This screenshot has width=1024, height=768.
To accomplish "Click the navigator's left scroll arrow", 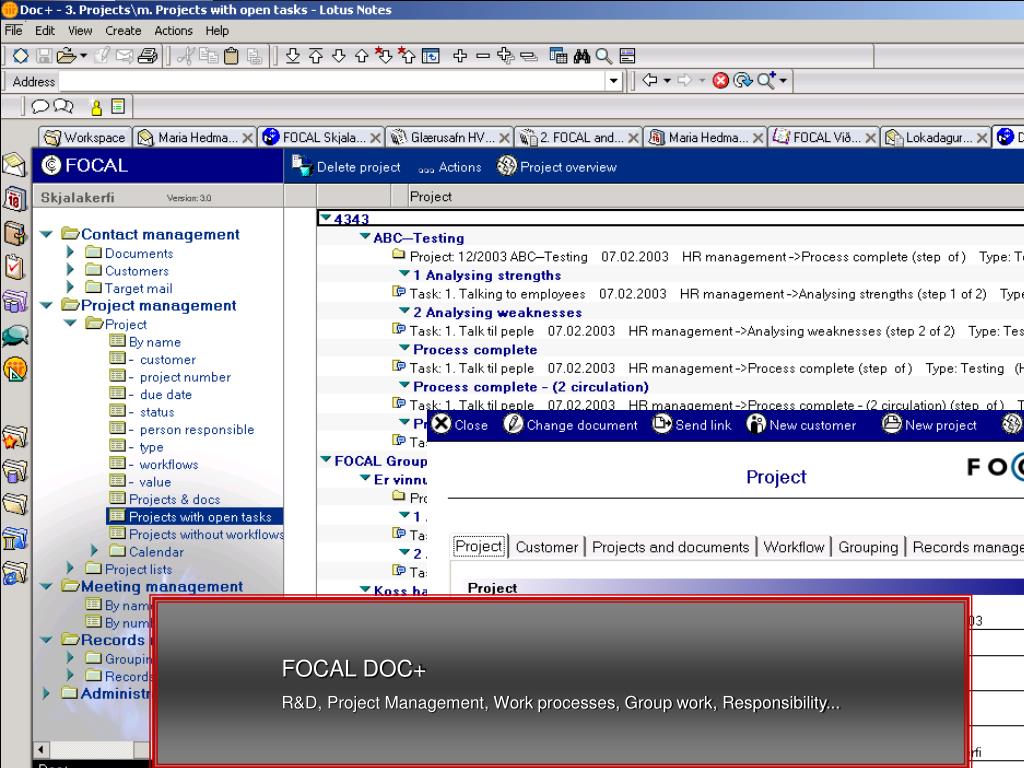I will coord(40,749).
